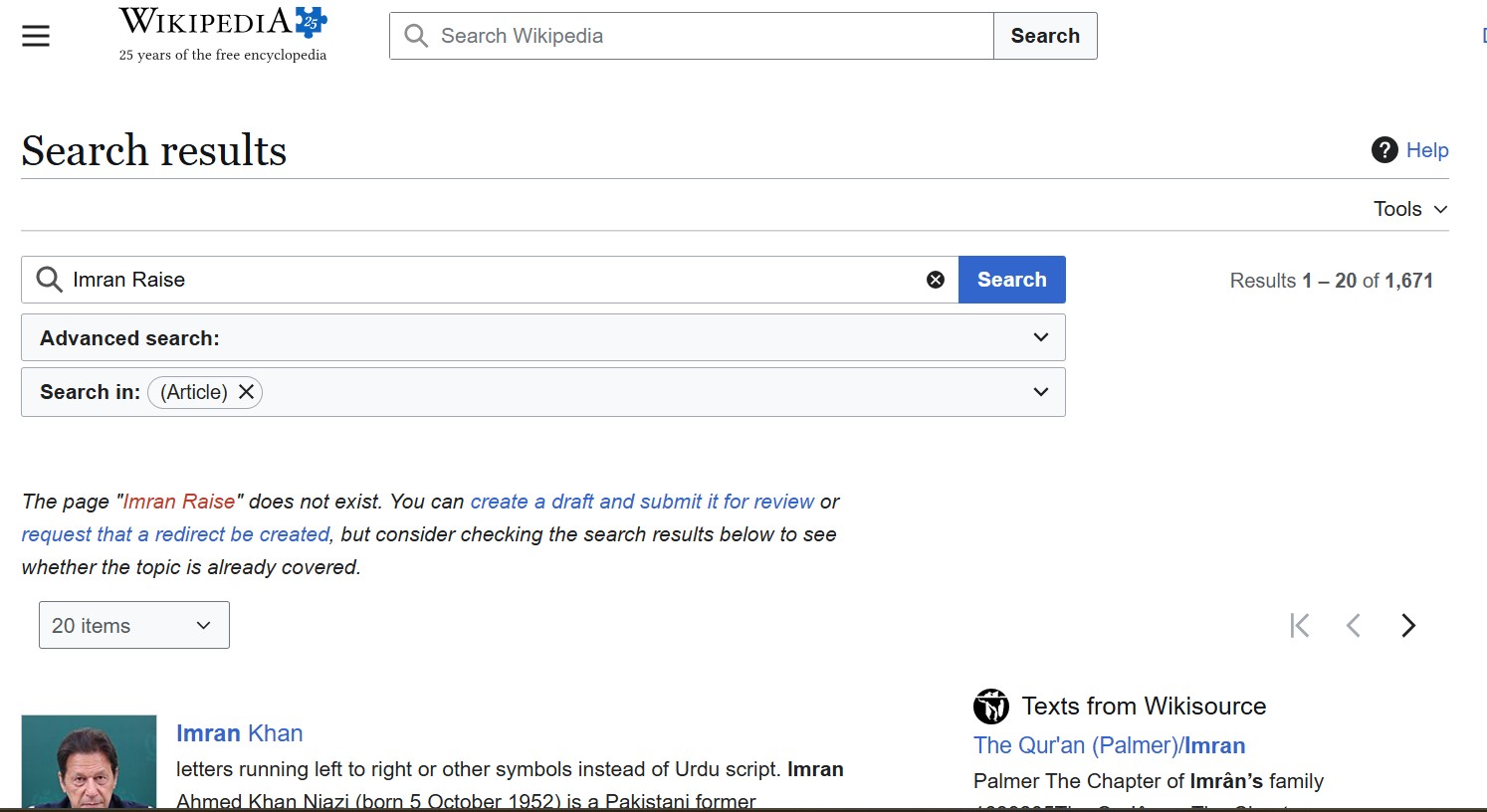The width and height of the screenshot is (1487, 812).
Task: Go to the previous results page
Action: (1353, 625)
